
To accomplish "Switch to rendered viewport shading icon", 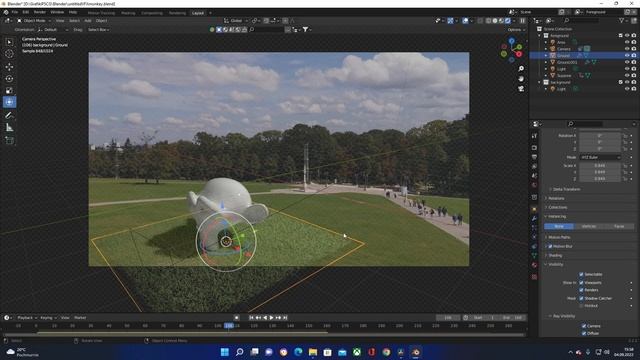I will click(x=508, y=20).
